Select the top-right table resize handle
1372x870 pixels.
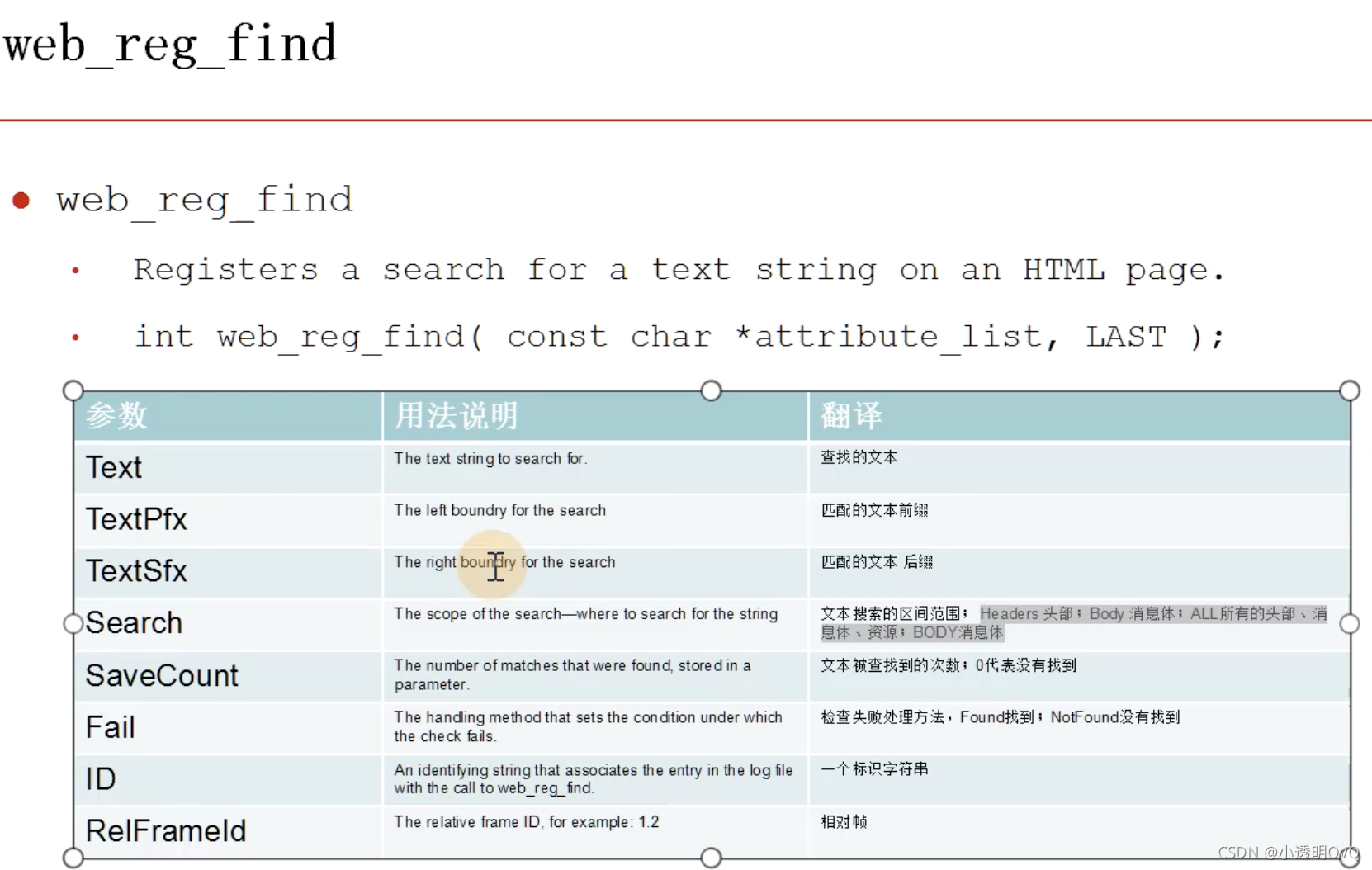[x=1350, y=390]
